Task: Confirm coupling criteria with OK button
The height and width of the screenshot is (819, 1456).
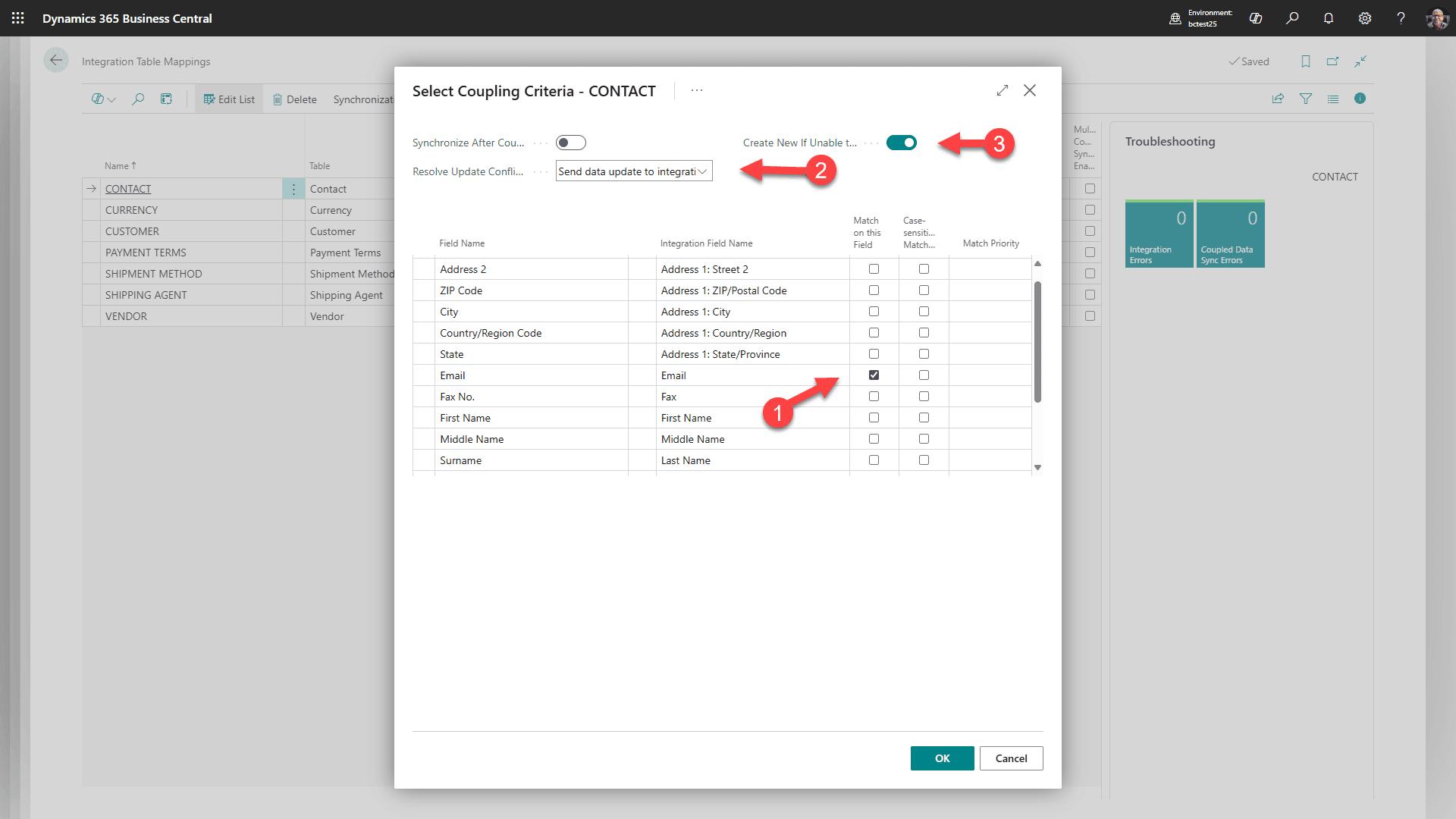Action: tap(942, 758)
